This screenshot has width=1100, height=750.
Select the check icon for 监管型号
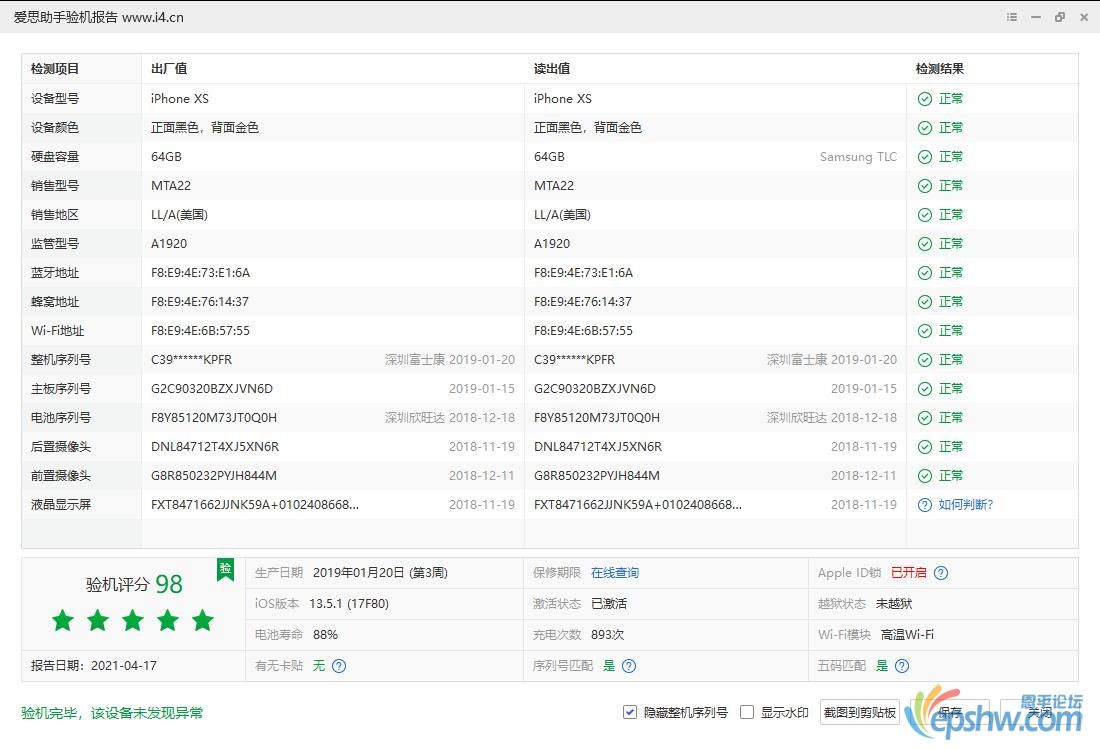pyautogui.click(x=925, y=243)
